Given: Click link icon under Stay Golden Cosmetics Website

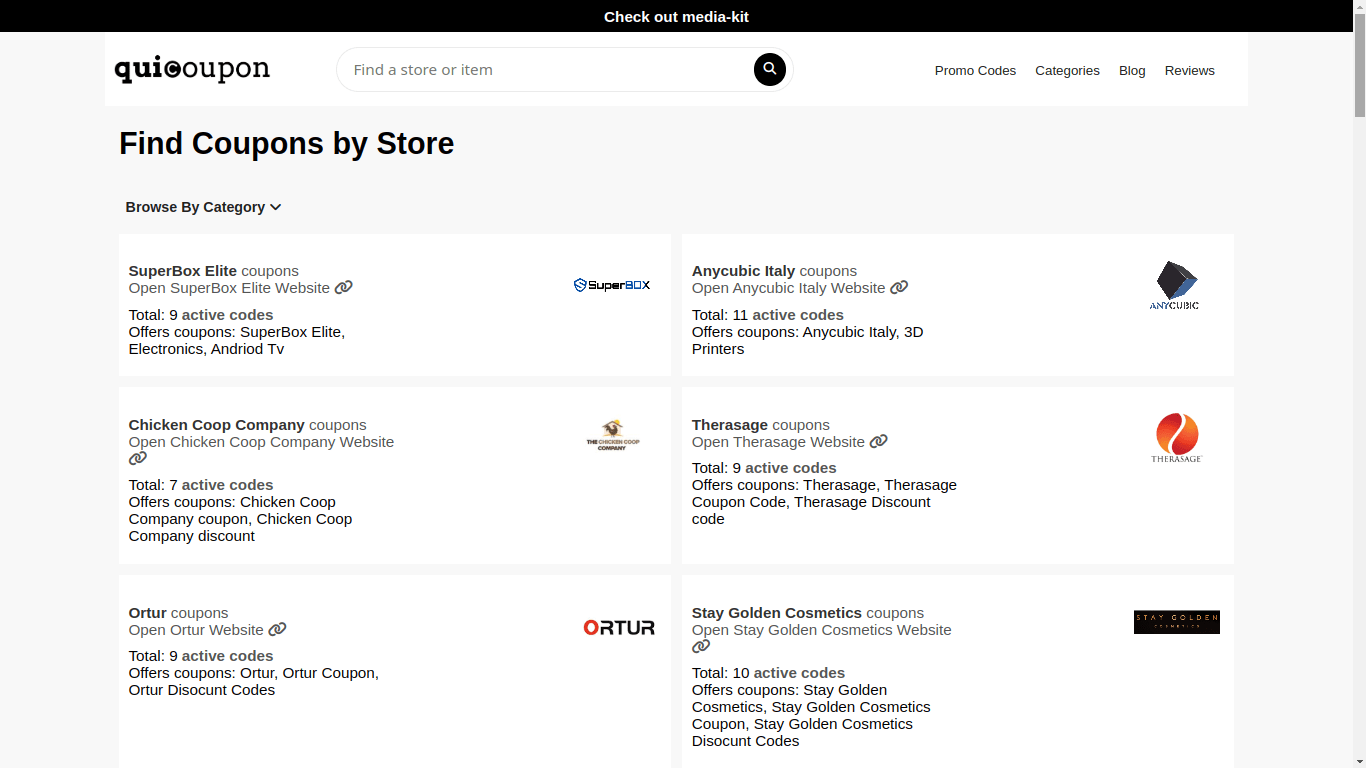Looking at the screenshot, I should pyautogui.click(x=701, y=647).
